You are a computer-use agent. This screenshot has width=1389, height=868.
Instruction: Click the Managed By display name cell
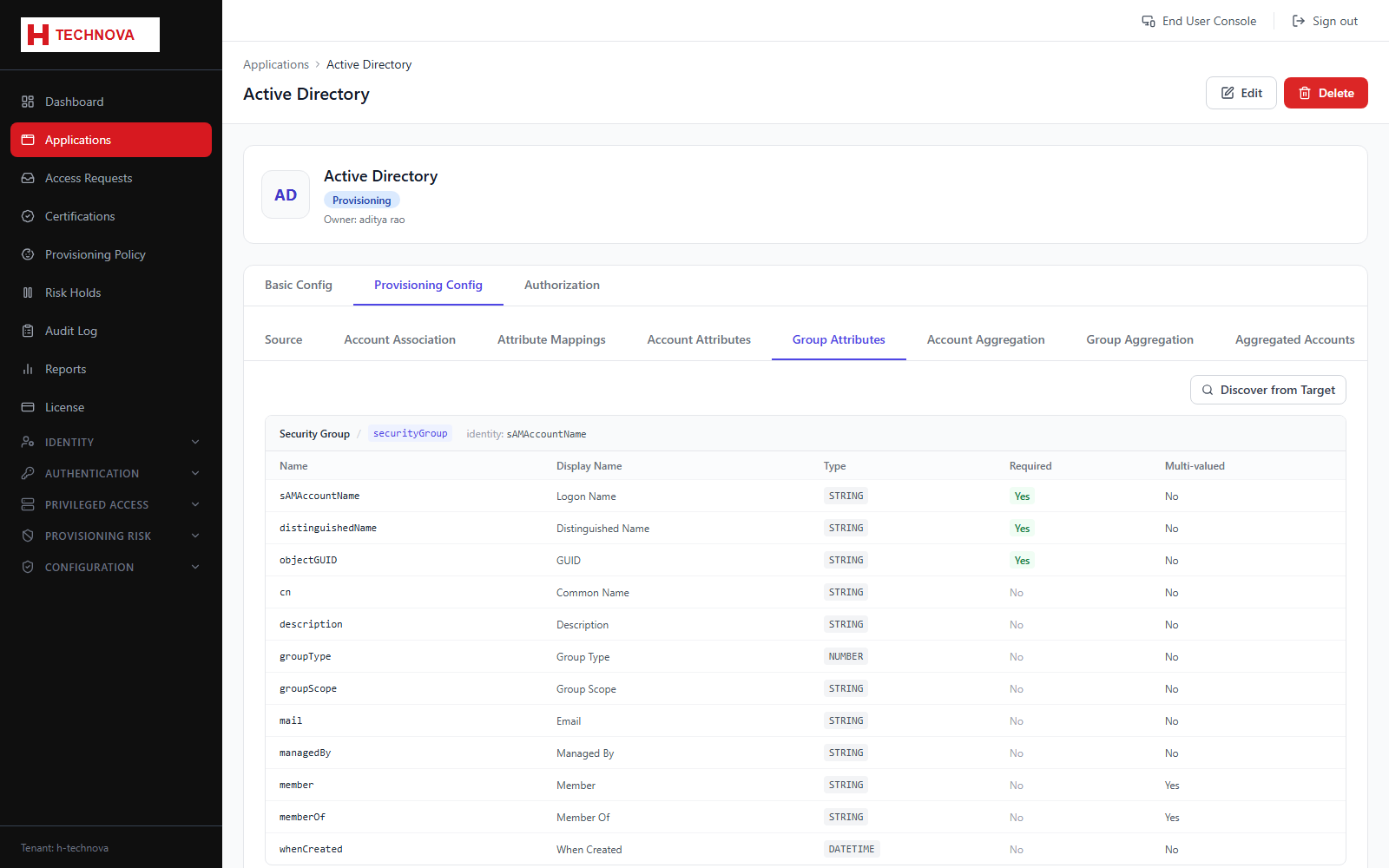coord(585,753)
